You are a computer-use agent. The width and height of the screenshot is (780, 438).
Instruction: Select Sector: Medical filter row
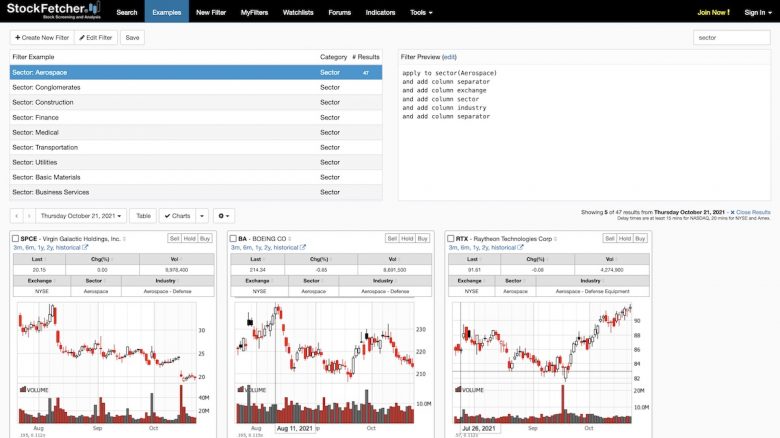196,132
